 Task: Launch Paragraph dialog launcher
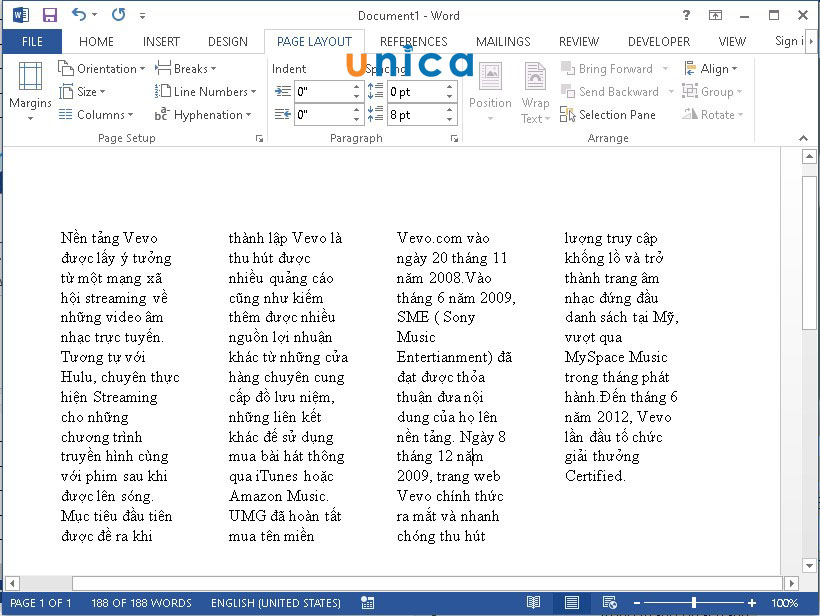coord(454,139)
